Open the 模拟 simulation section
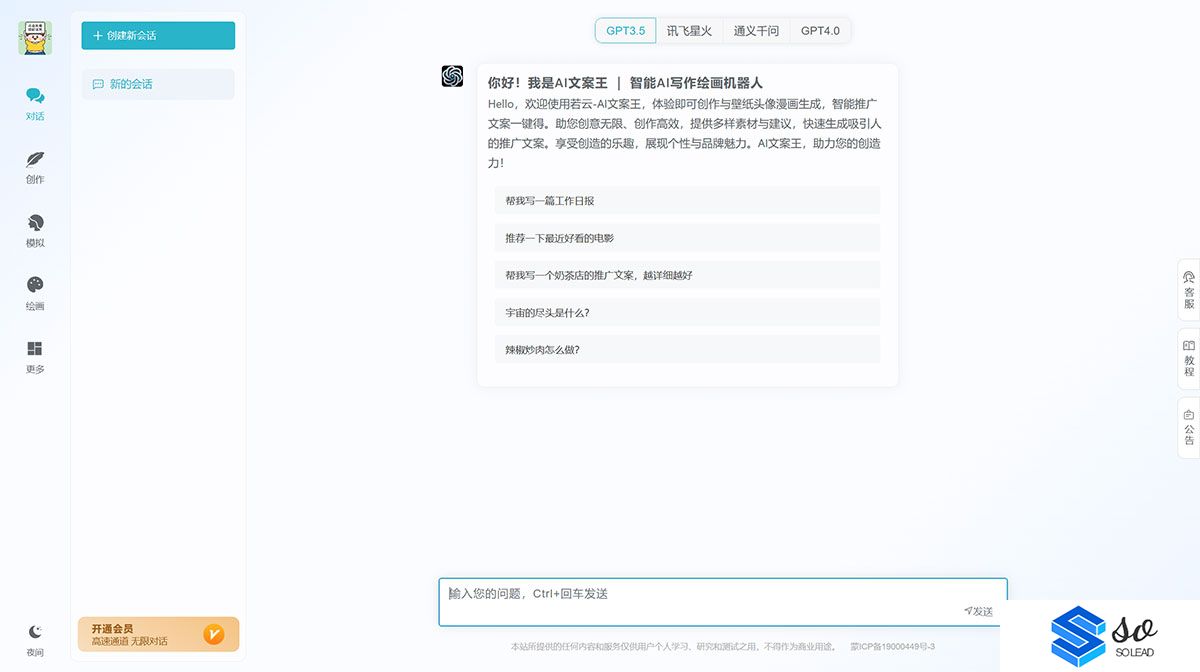The image size is (1200, 672). click(35, 230)
